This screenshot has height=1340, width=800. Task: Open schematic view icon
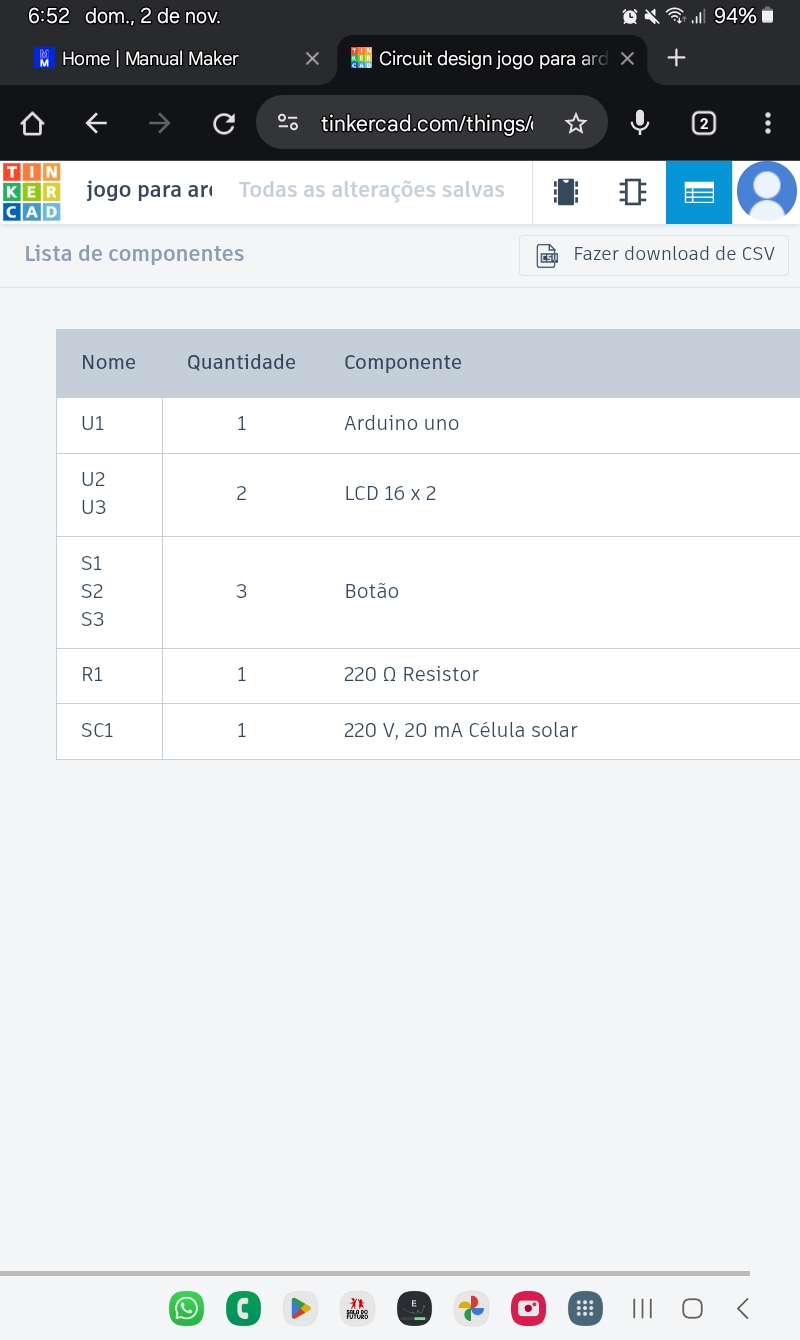[x=632, y=191]
